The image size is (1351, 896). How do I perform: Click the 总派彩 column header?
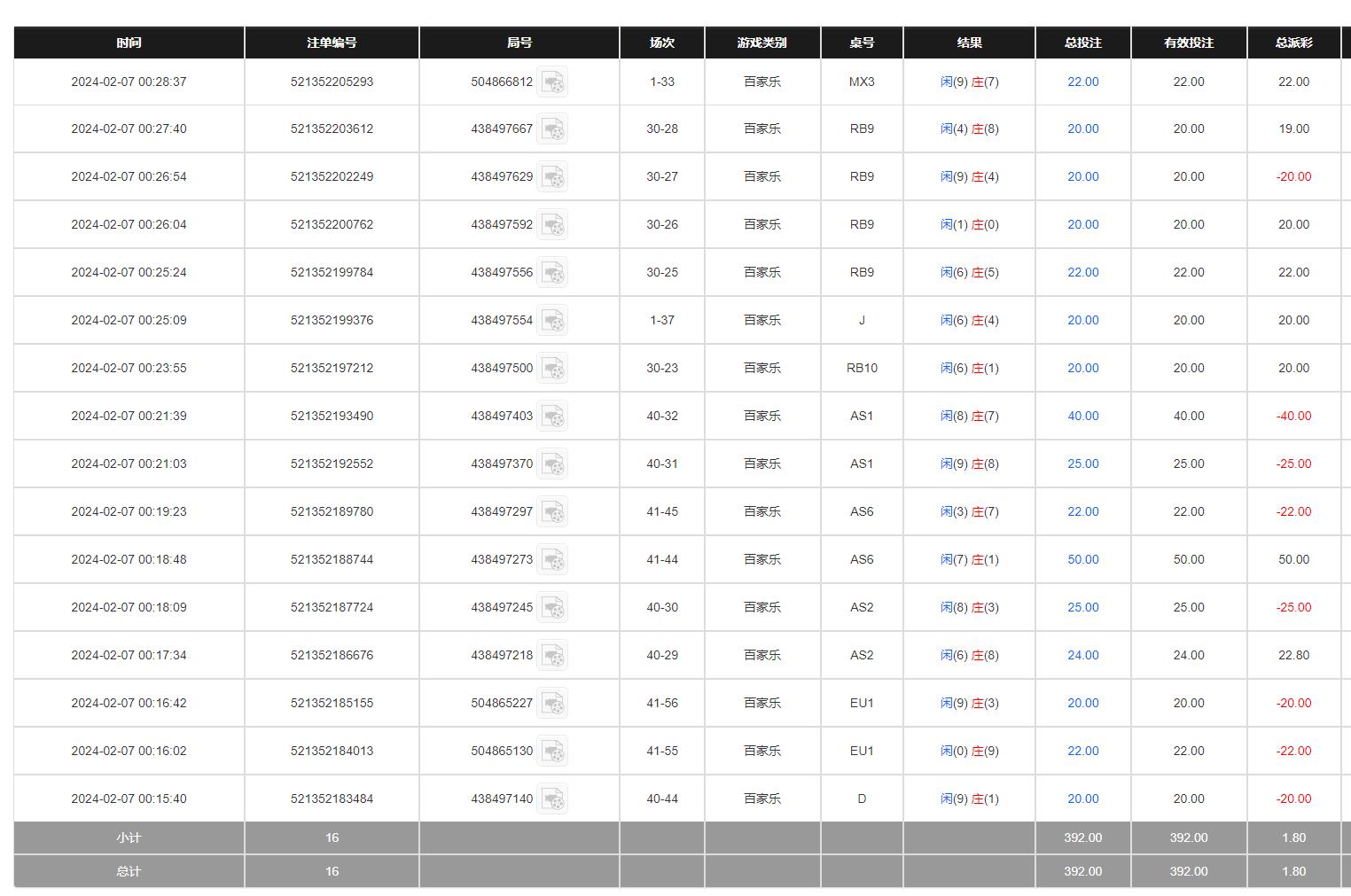pos(1293,43)
